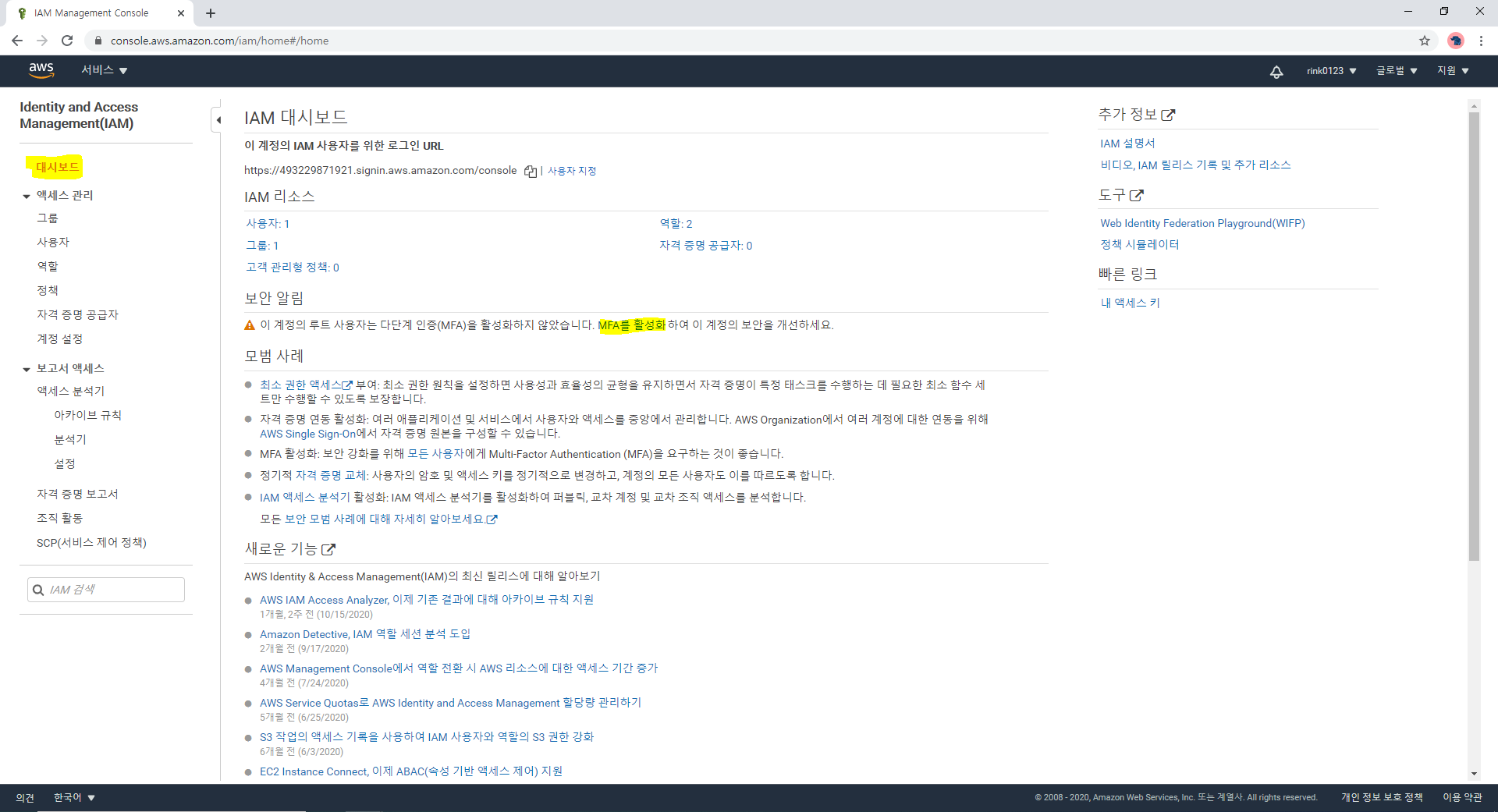1498x812 pixels.
Task: Open the 지원 support dropdown
Action: tap(1453, 71)
